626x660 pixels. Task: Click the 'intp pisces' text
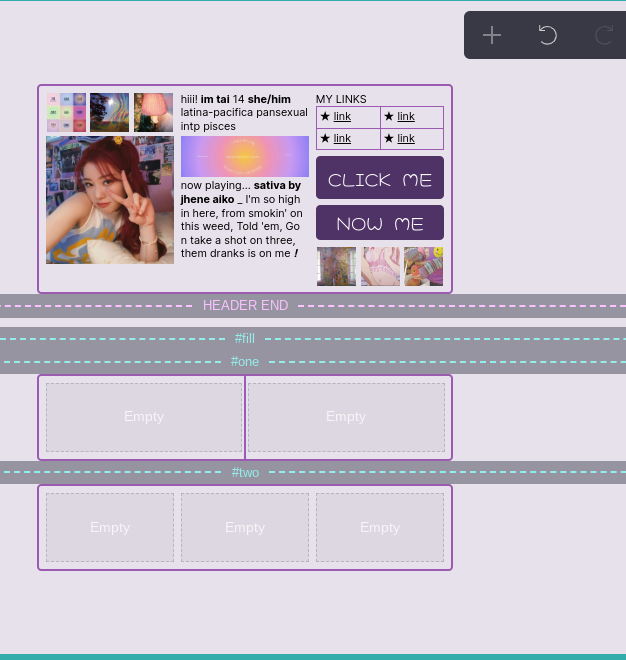click(x=208, y=127)
